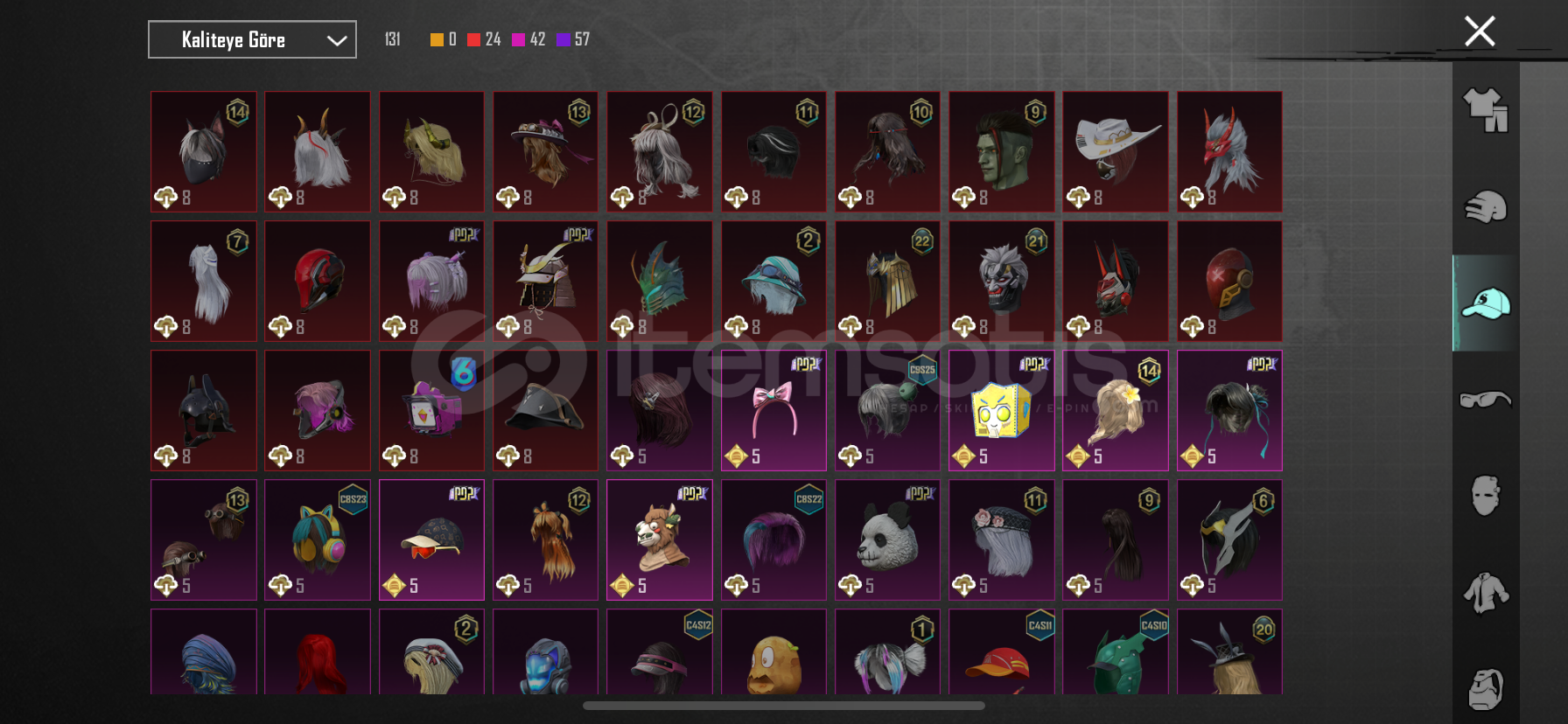Select the green zombie head item
1568x724 pixels.
pos(1001,151)
